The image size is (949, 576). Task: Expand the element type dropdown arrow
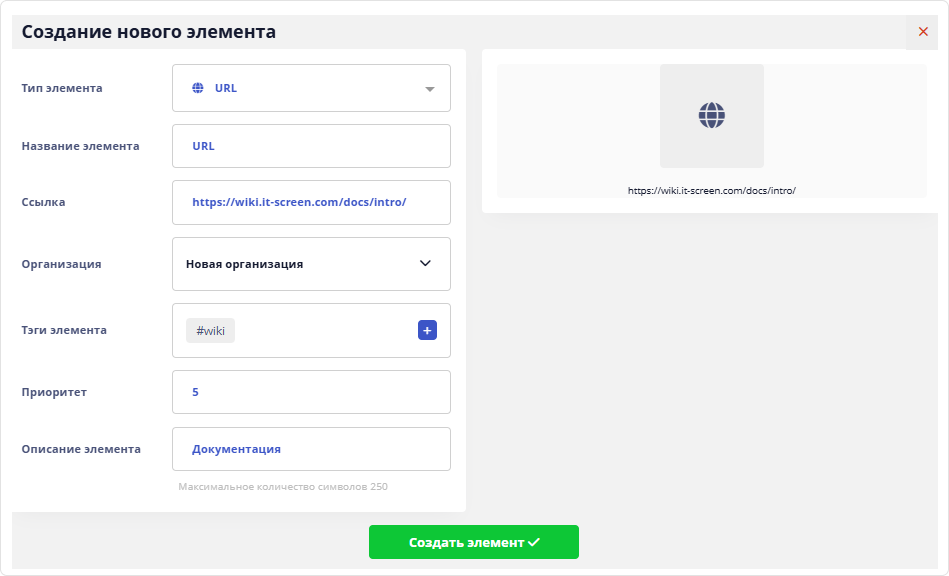(430, 89)
